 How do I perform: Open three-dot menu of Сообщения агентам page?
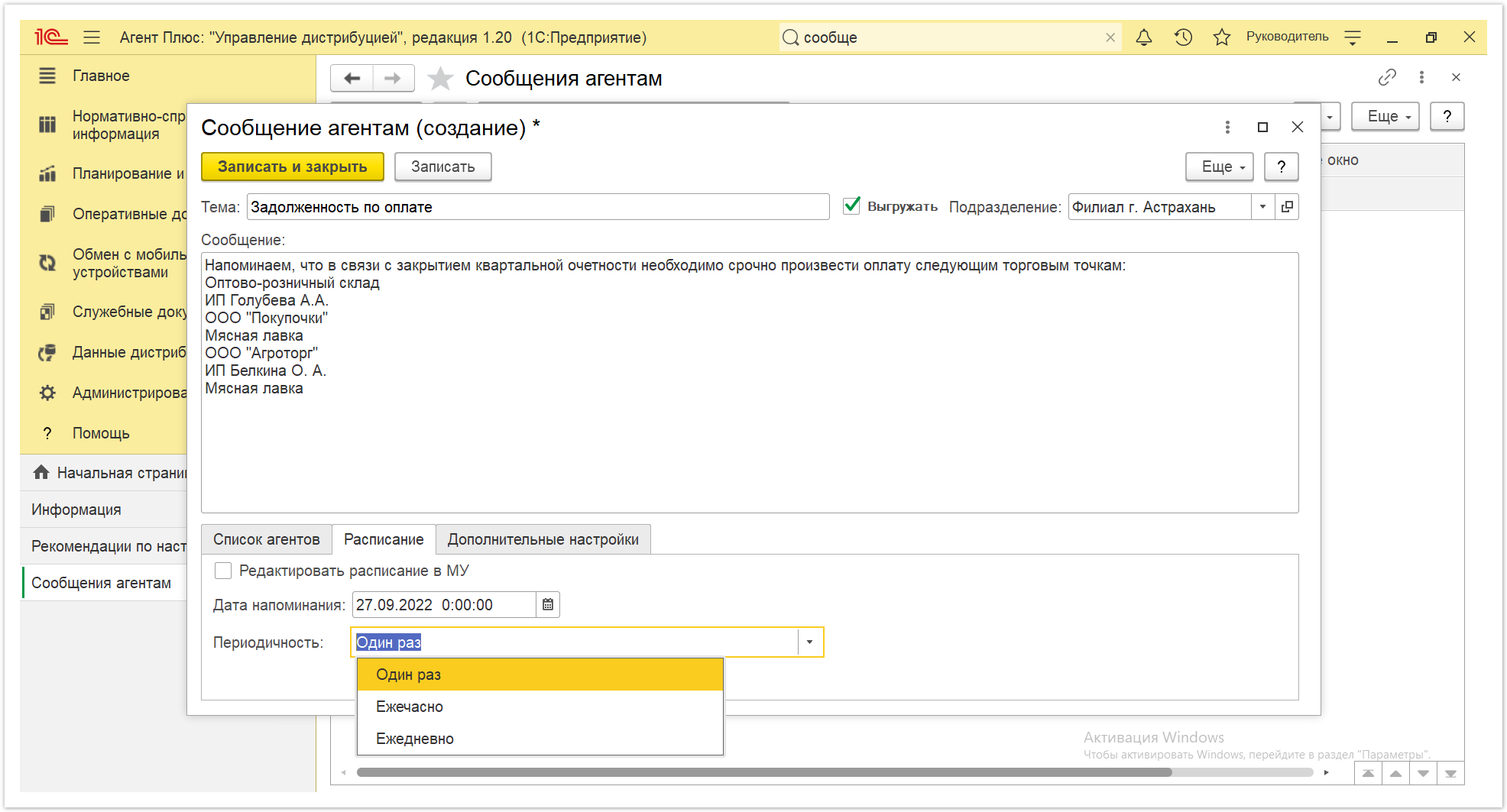1421,77
